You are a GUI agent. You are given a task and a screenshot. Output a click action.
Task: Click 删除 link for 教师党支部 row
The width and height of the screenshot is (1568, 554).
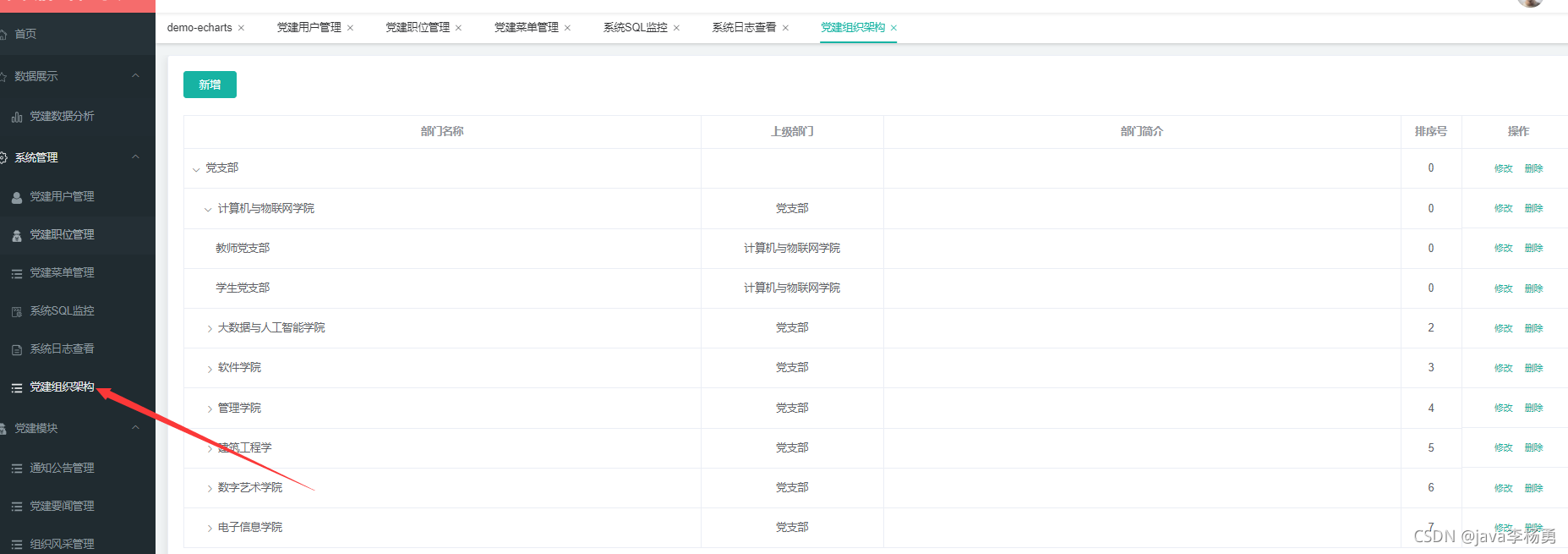click(x=1534, y=248)
